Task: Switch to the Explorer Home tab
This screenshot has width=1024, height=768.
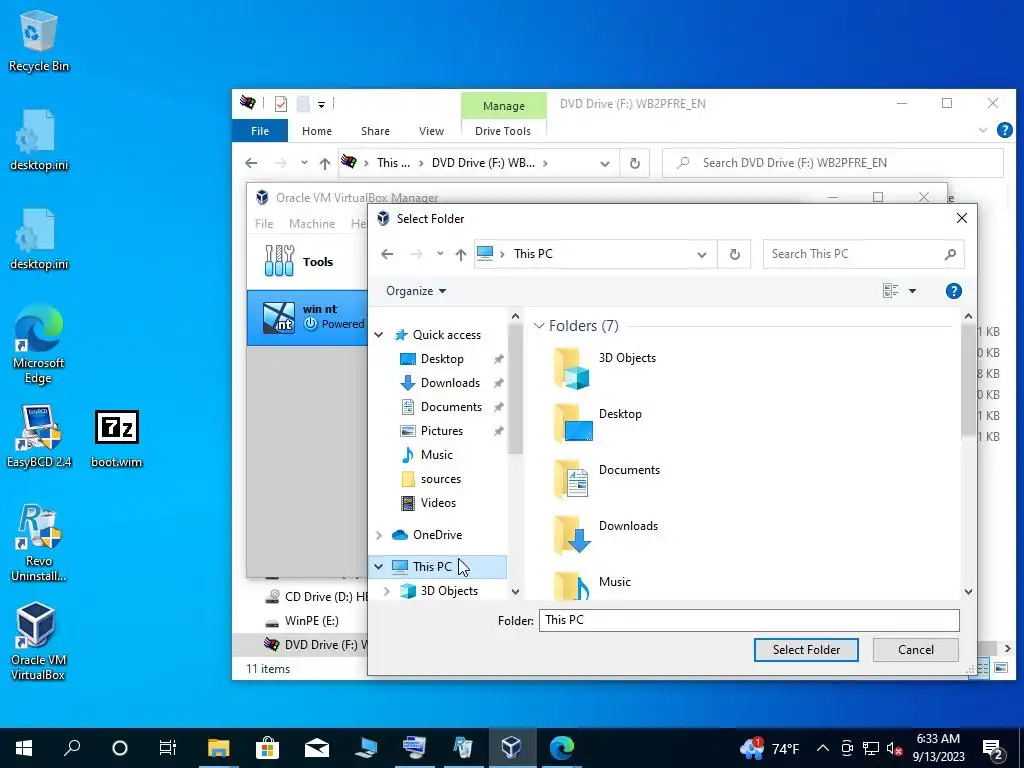Action: tap(317, 131)
